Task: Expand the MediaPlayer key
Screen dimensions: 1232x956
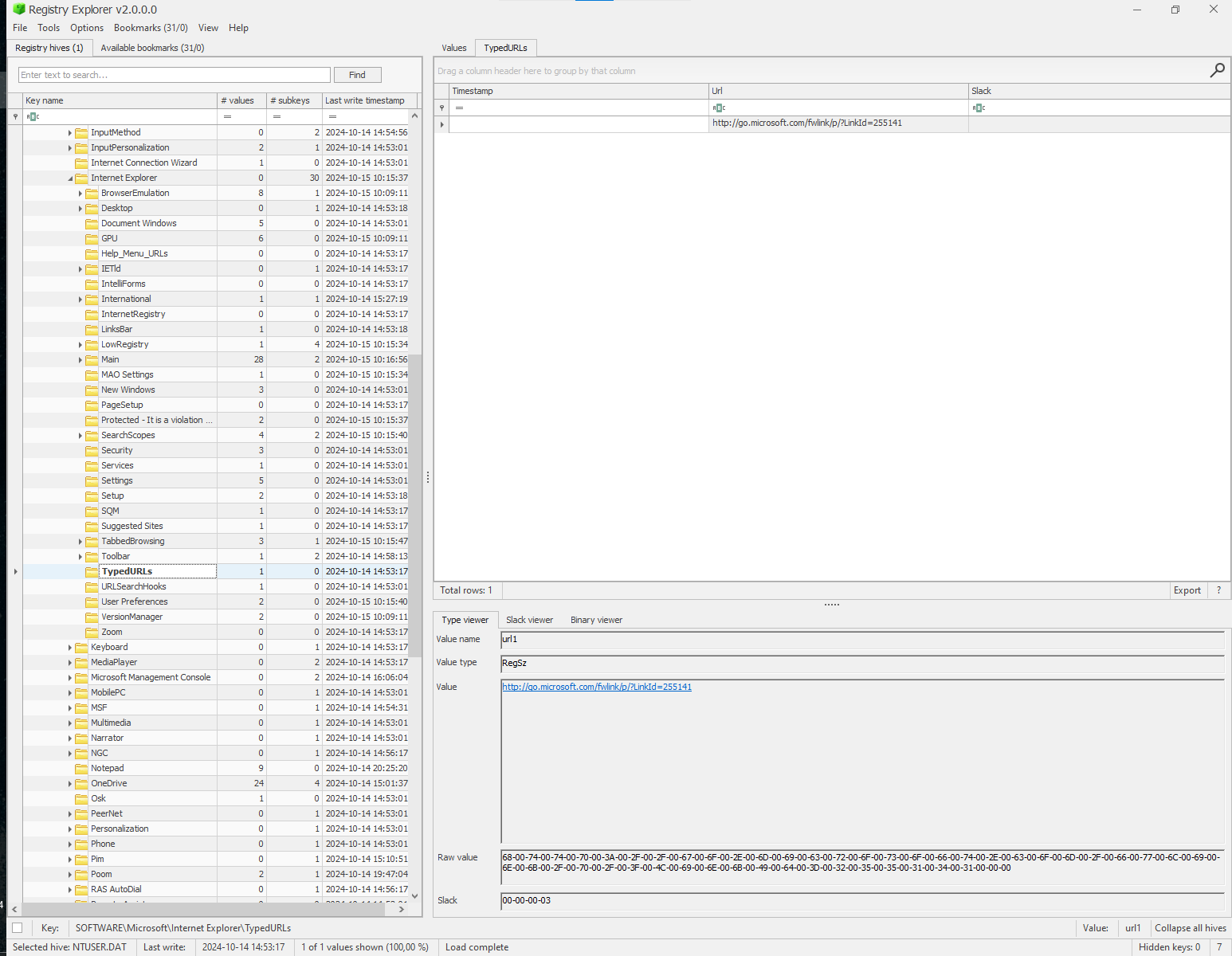Action: tap(70, 663)
